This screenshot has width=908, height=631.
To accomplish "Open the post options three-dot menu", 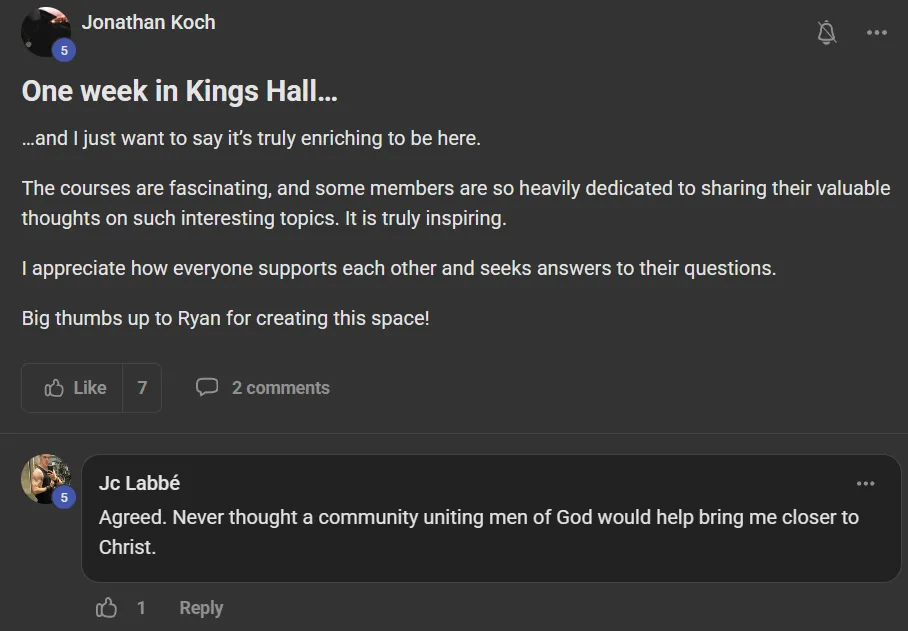I will 877,32.
